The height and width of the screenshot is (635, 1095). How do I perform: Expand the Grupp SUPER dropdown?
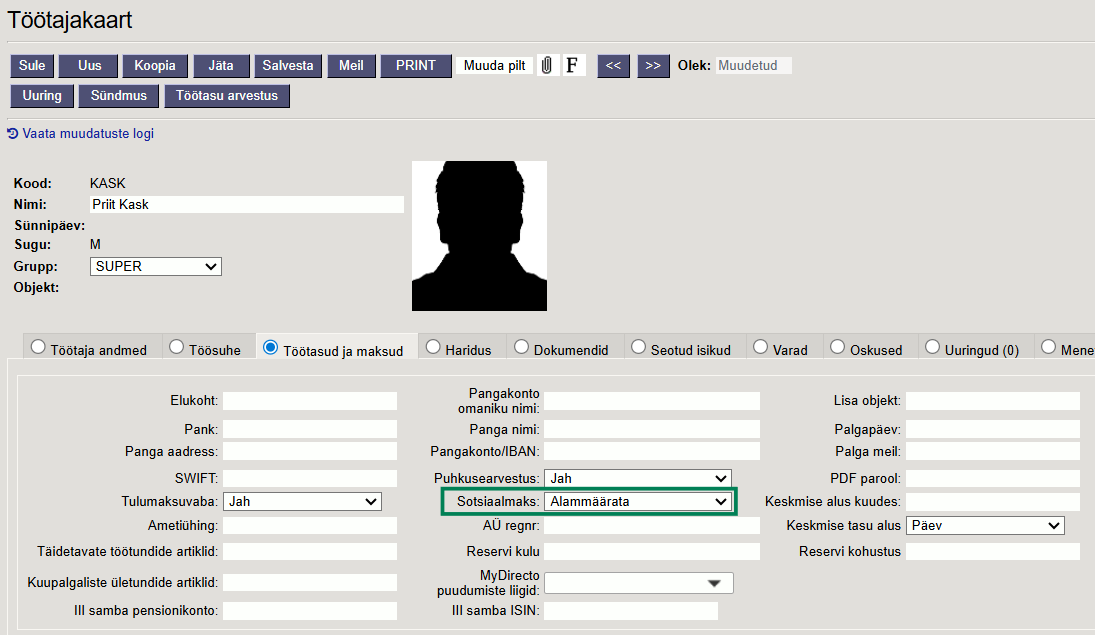[x=155, y=267]
